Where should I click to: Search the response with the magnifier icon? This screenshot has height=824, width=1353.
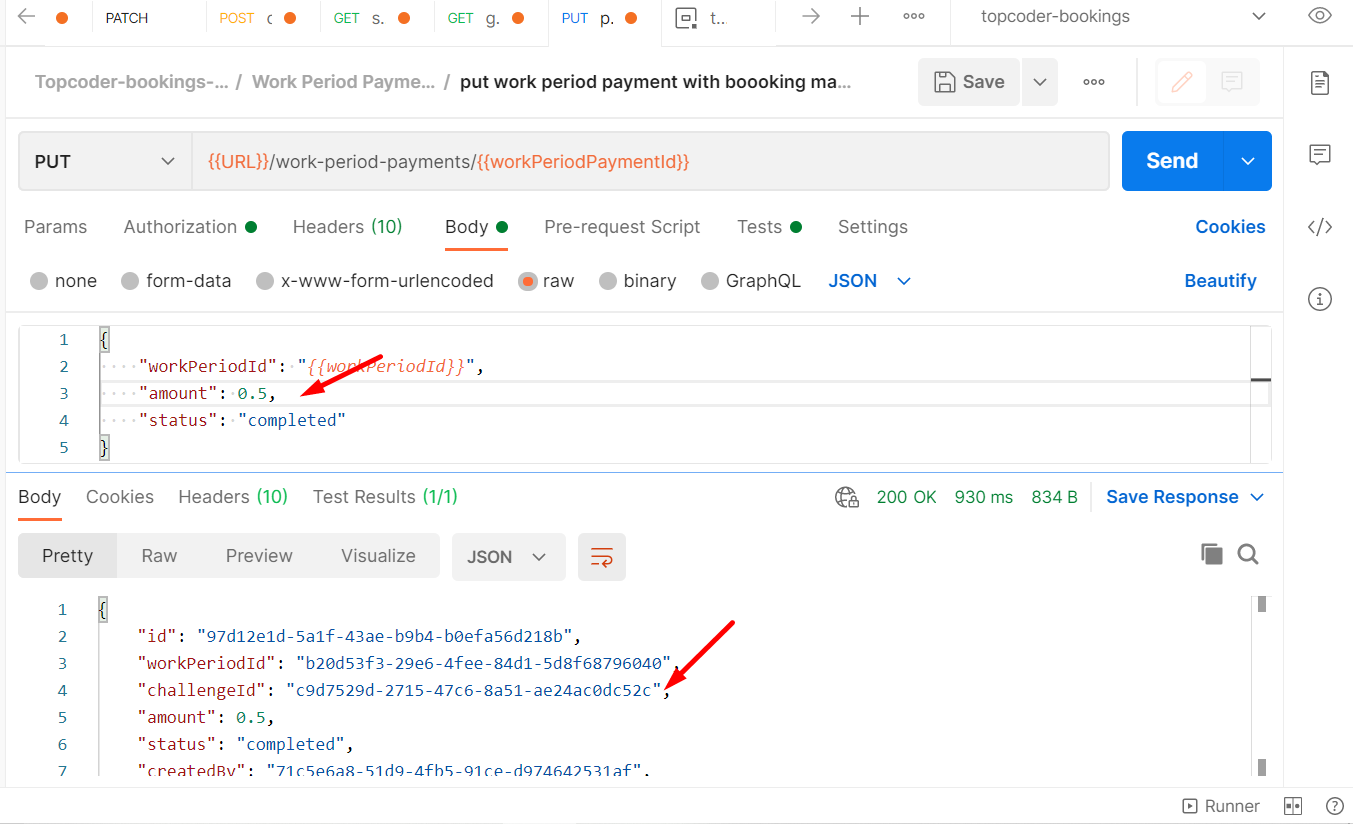tap(1247, 553)
